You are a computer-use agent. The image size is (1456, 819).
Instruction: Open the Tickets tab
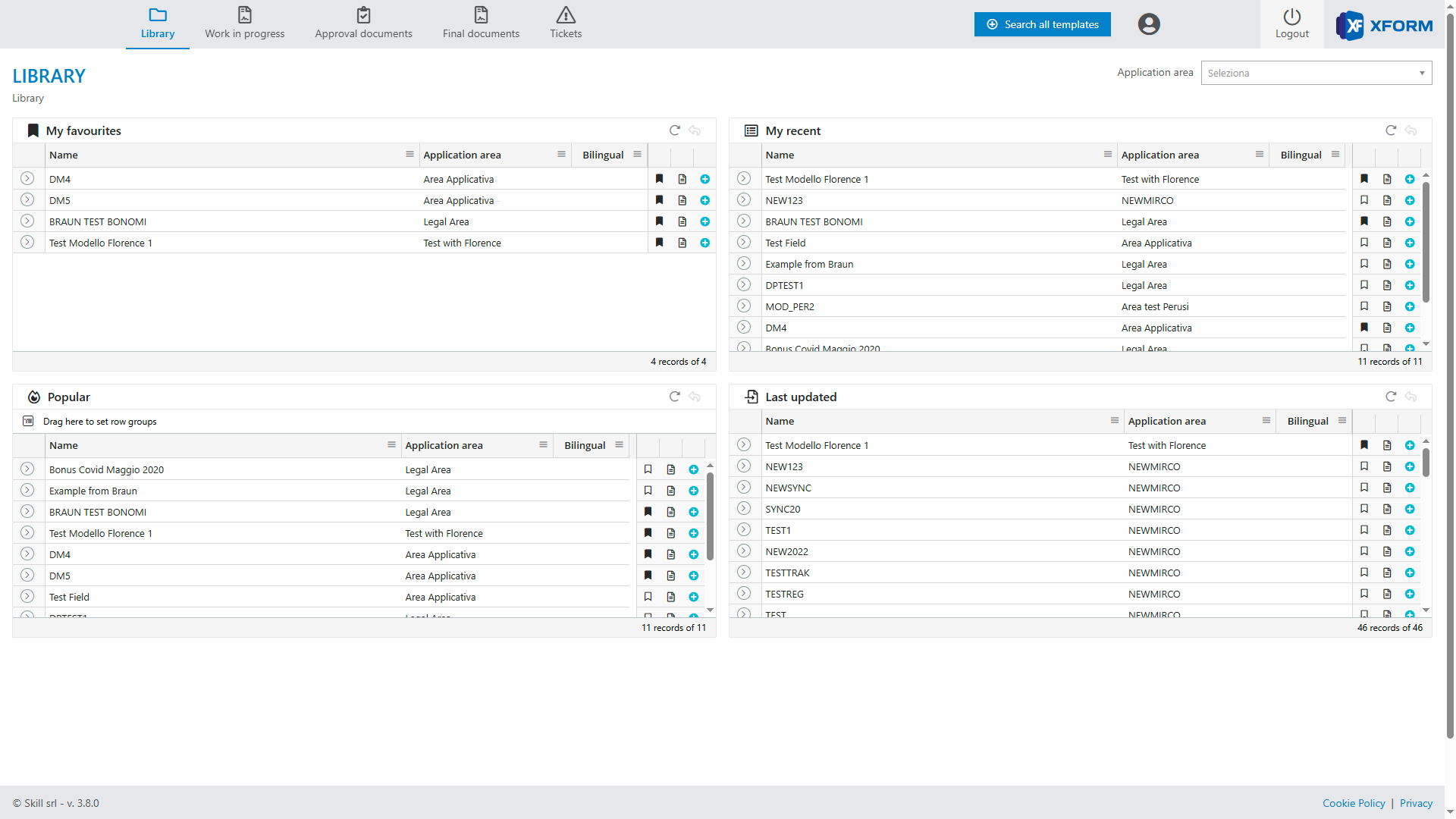[x=566, y=24]
